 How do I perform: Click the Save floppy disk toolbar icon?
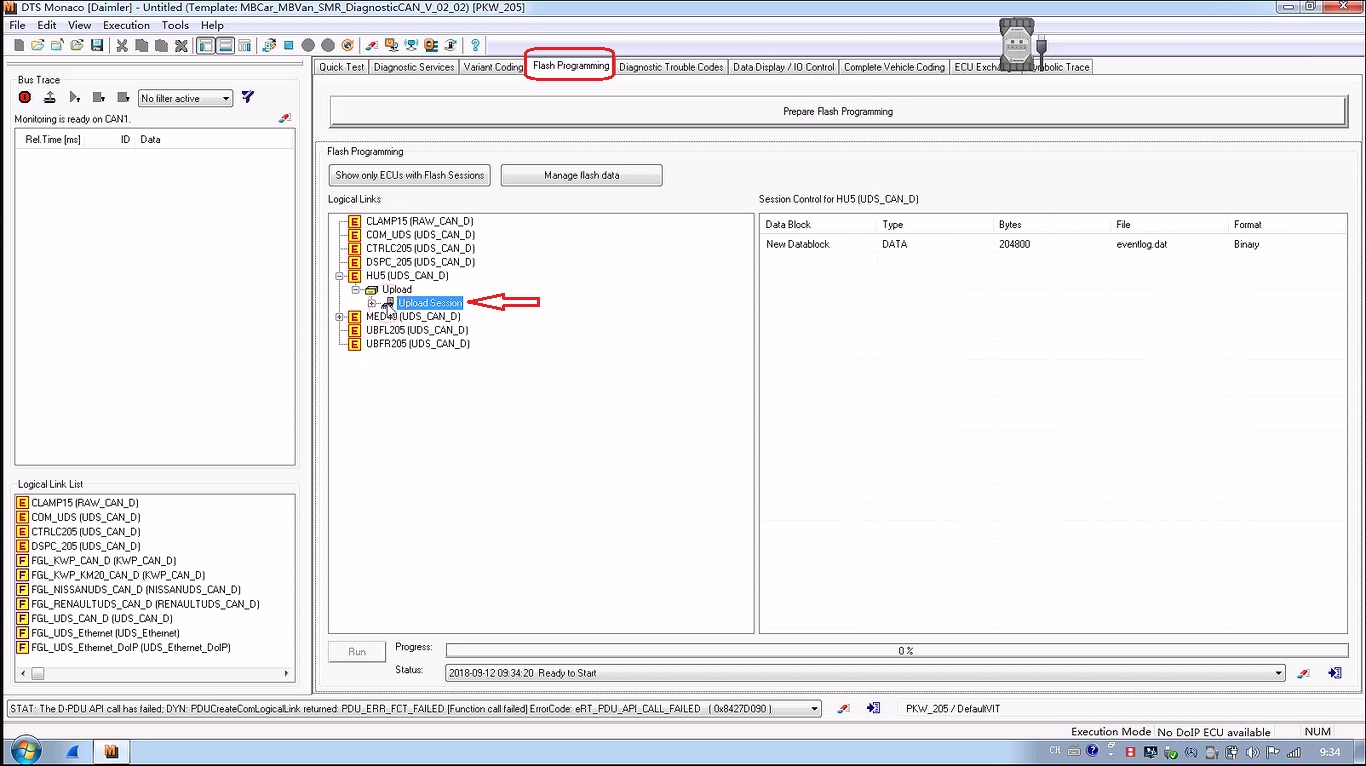tap(97, 46)
